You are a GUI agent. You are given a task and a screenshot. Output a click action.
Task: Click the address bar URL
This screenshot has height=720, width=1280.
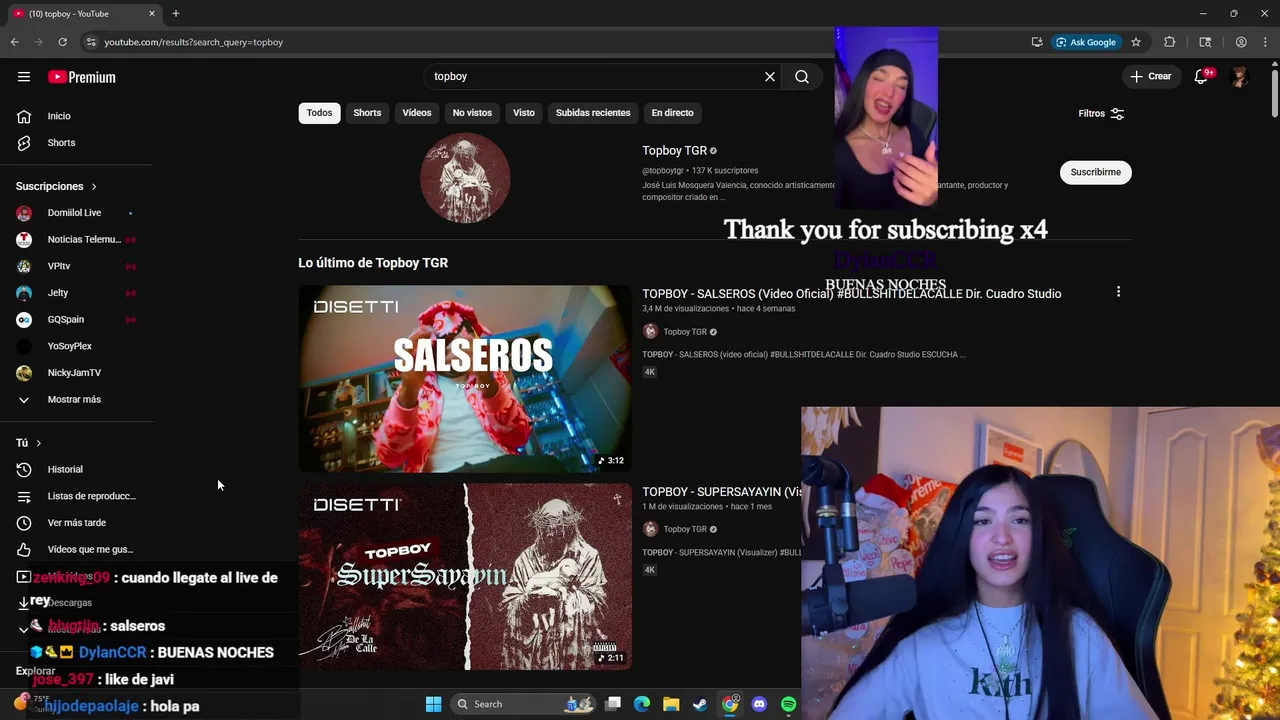click(x=194, y=42)
